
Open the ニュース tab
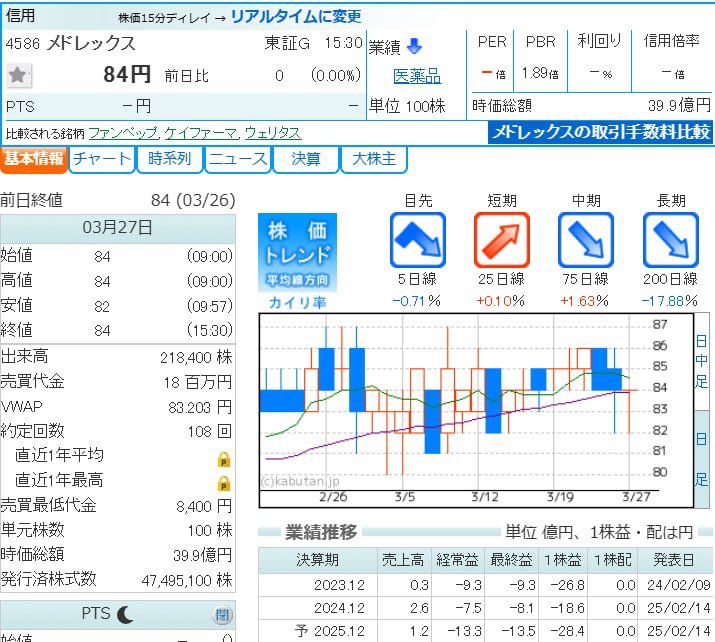[238, 159]
